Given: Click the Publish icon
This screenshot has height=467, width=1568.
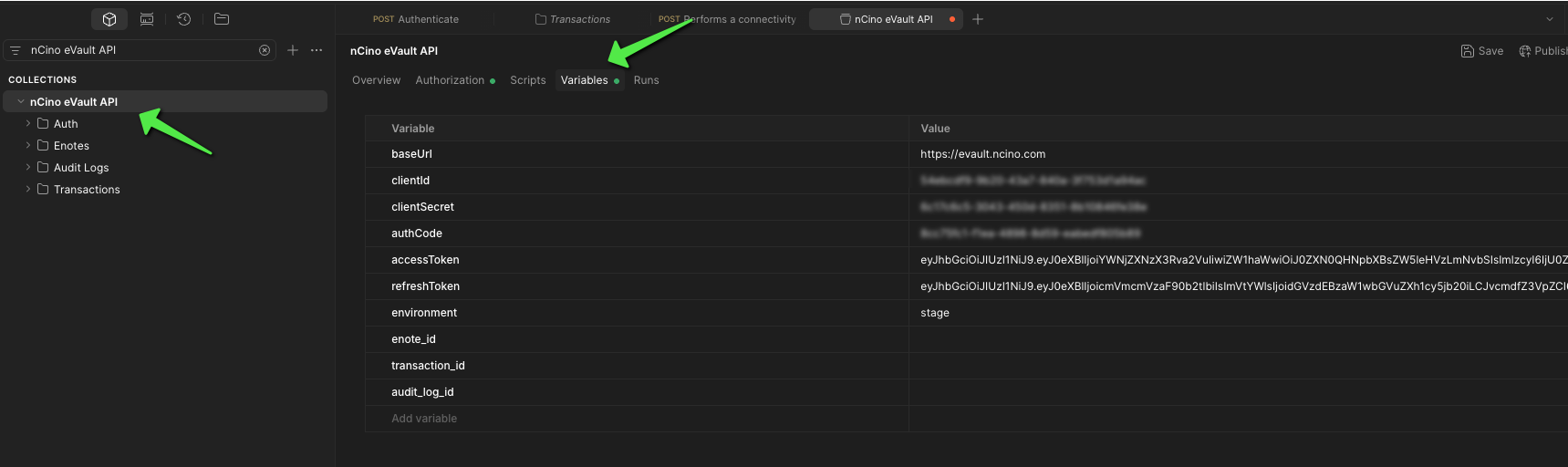Looking at the screenshot, I should click(1525, 51).
